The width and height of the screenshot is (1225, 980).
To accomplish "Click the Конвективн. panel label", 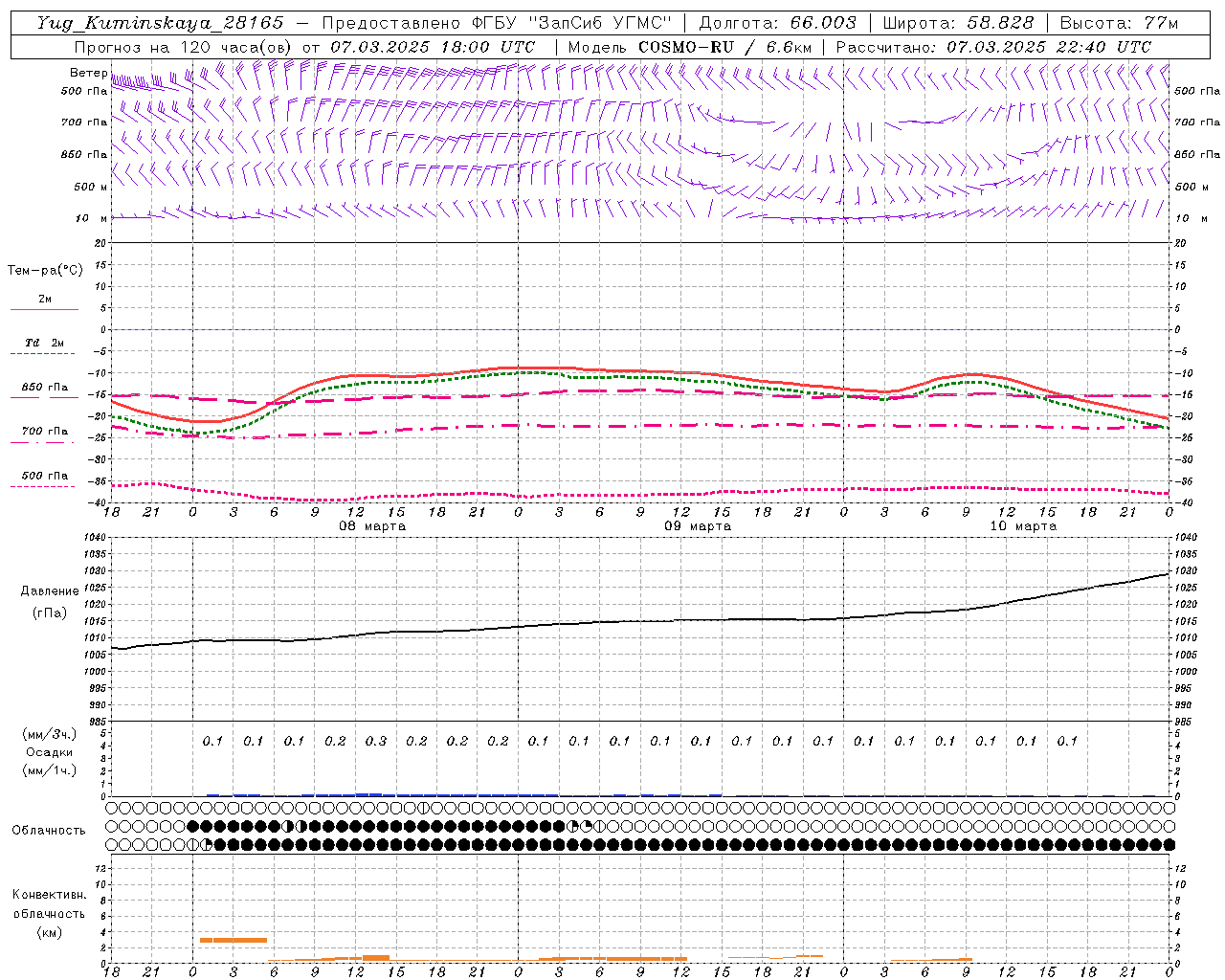I will (49, 895).
